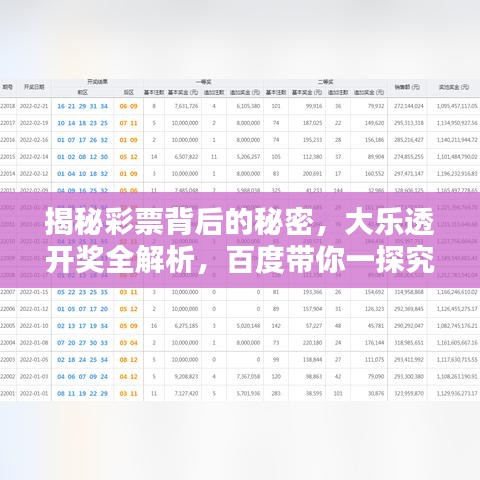Click first prize amount 6,507,822

[x=186, y=157]
